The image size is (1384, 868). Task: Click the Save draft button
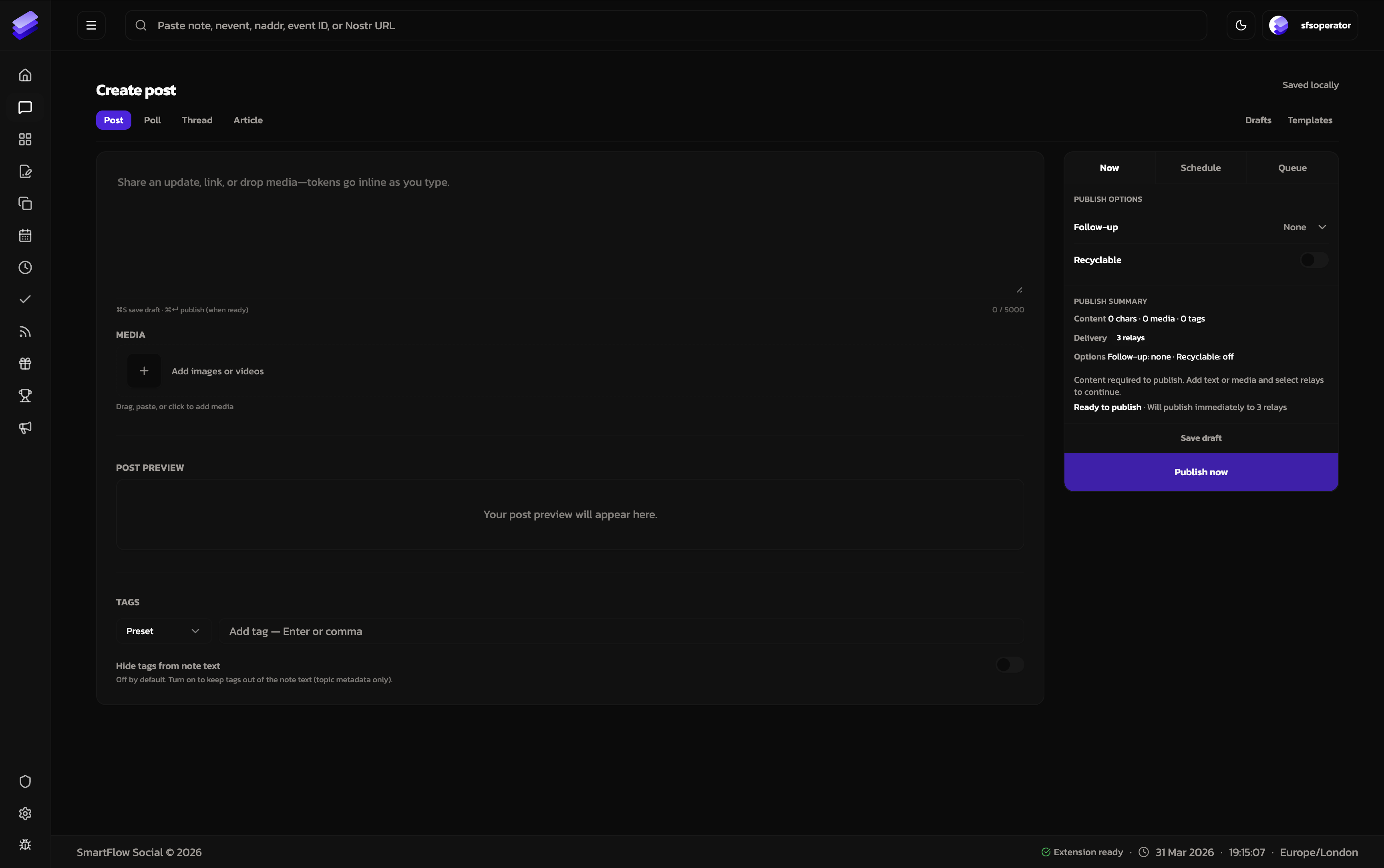point(1200,438)
